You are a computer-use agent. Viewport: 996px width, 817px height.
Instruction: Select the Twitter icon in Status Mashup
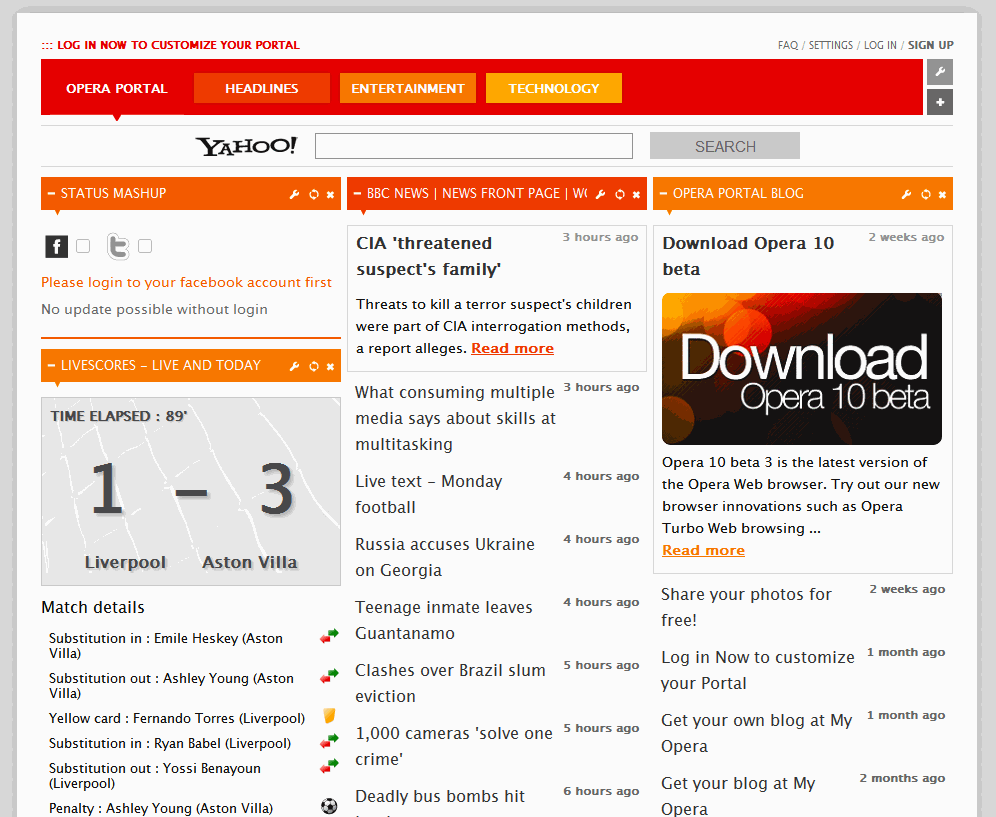pos(119,246)
